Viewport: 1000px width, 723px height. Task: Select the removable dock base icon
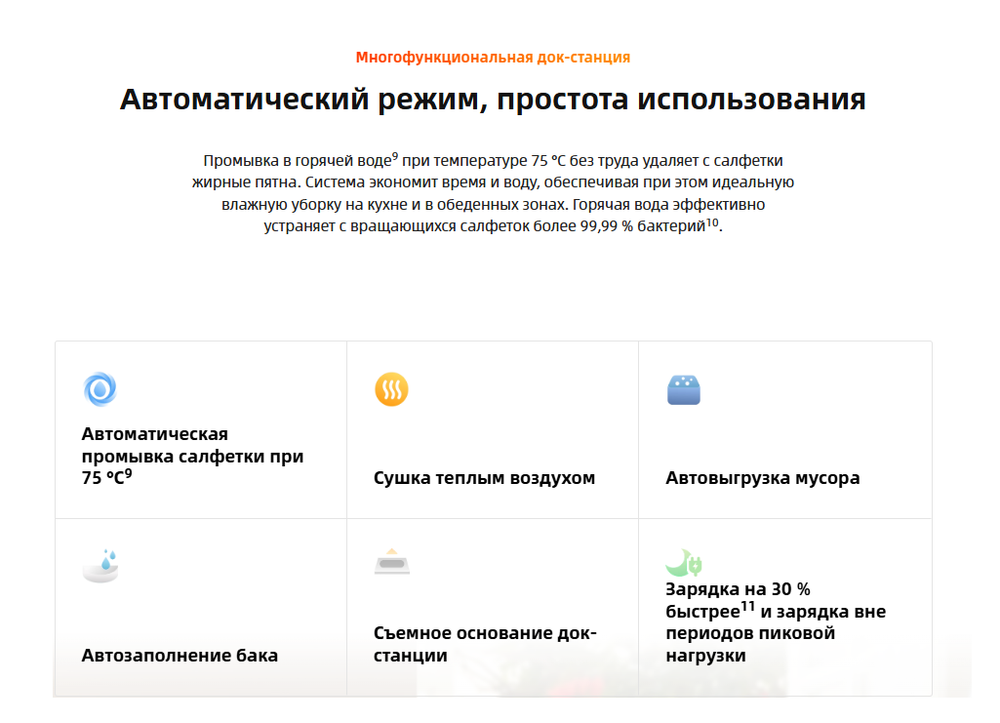393,562
